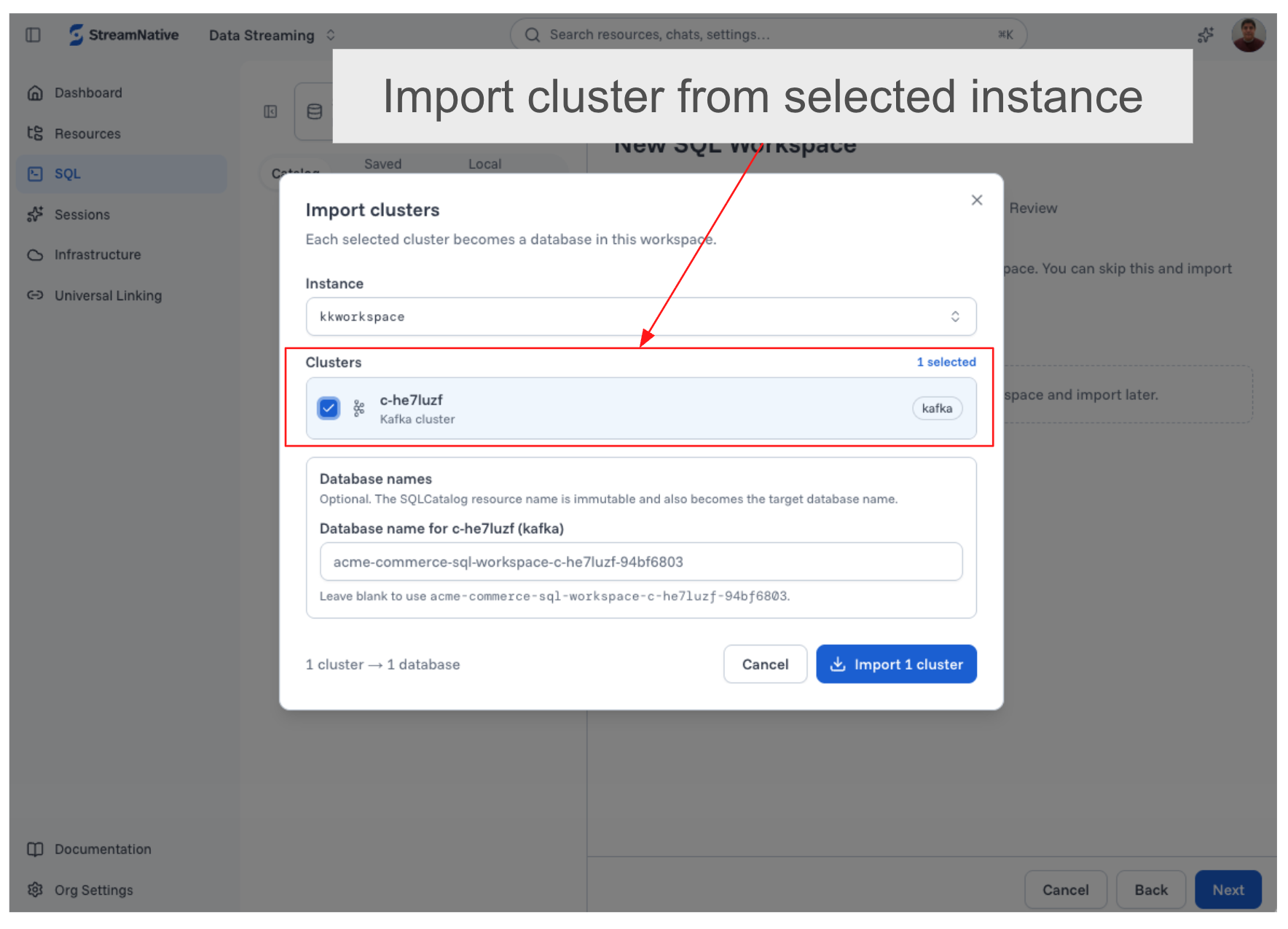This screenshot has width=1288, height=929.
Task: Open Resources tree icon in sidebar
Action: click(35, 133)
